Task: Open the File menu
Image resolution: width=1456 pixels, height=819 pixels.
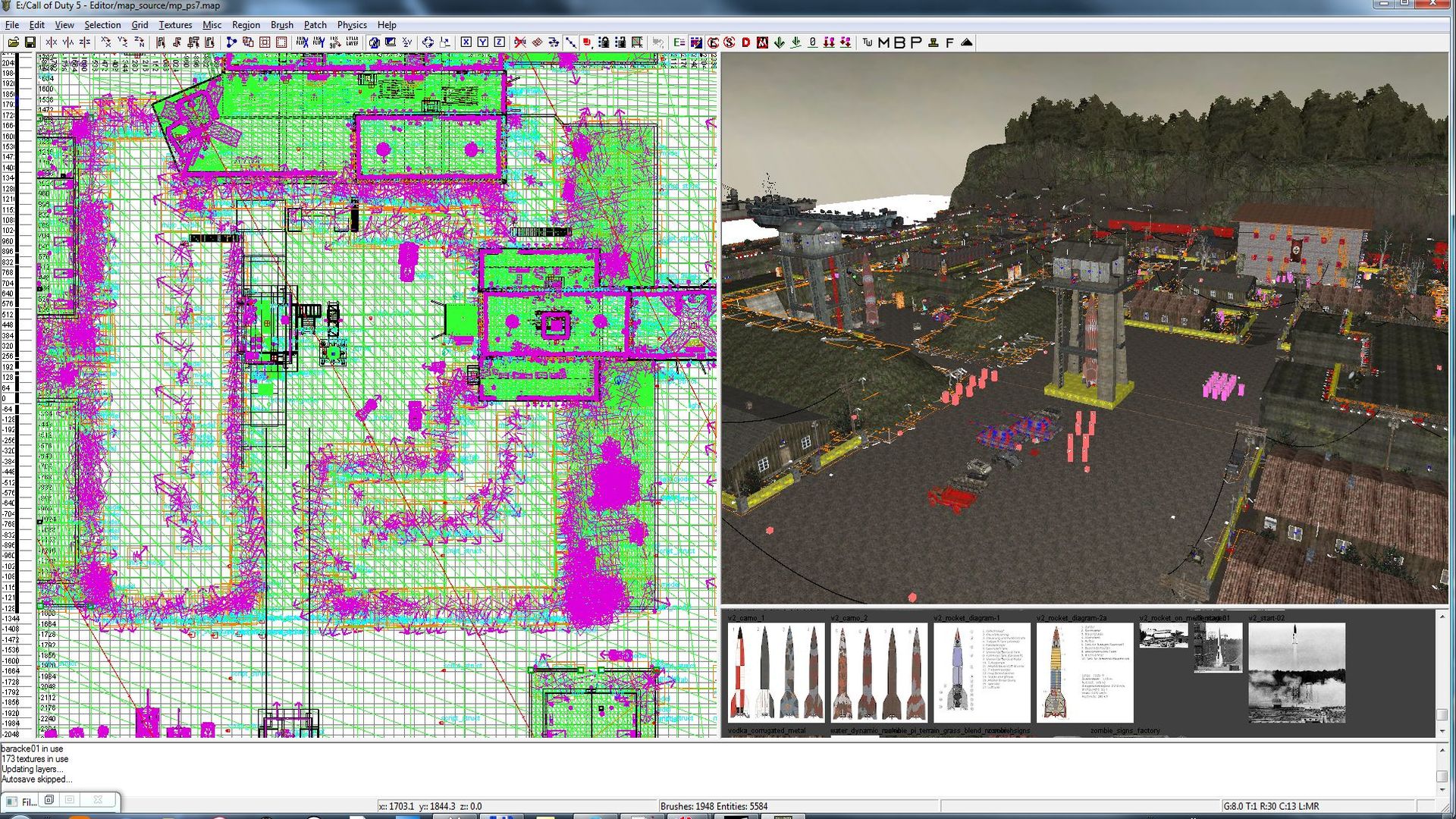Action: click(12, 25)
